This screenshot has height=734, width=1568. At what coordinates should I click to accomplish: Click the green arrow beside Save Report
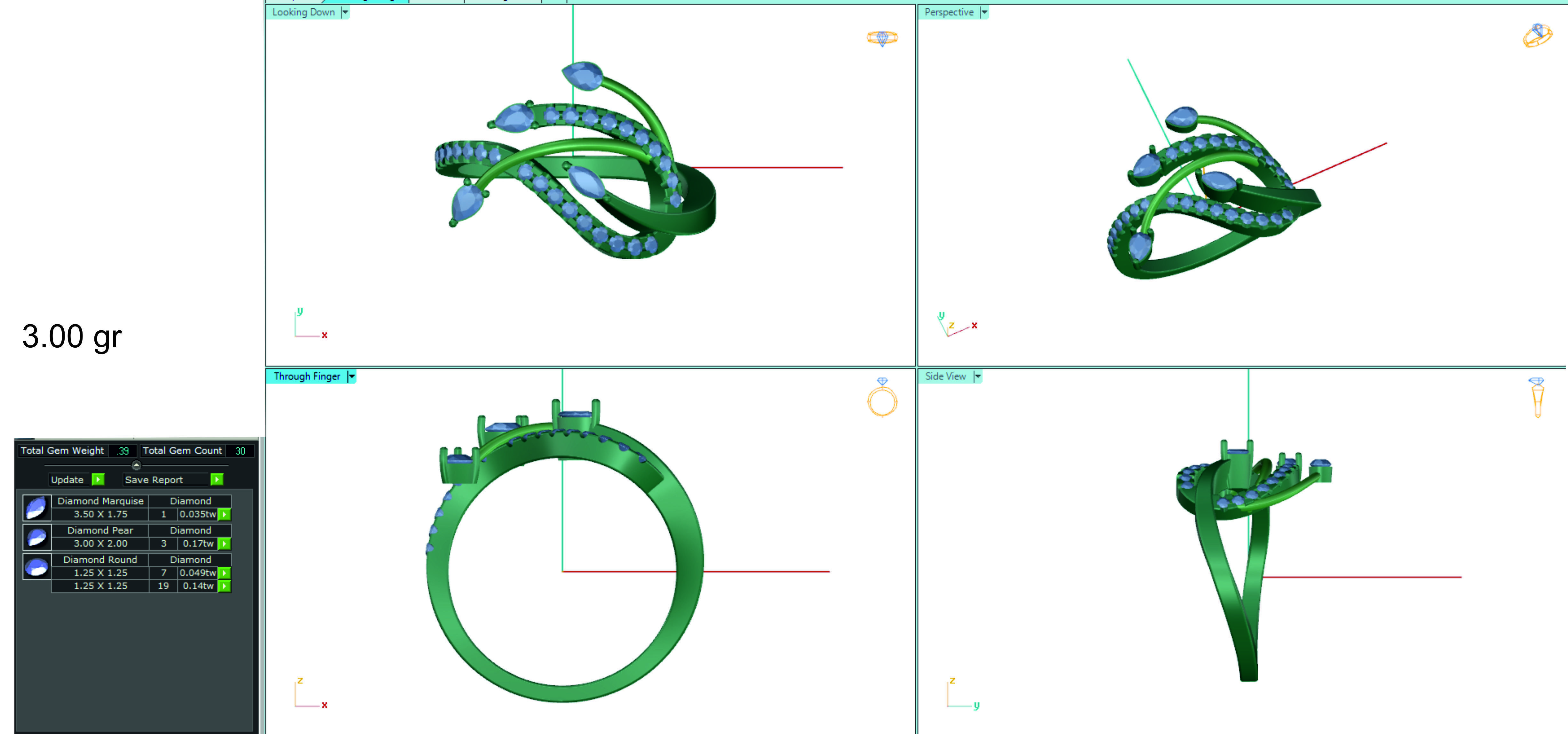coord(217,480)
